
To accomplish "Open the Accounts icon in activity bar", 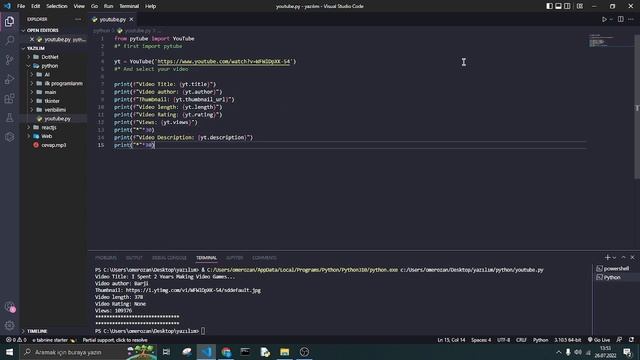I will pyautogui.click(x=9, y=307).
